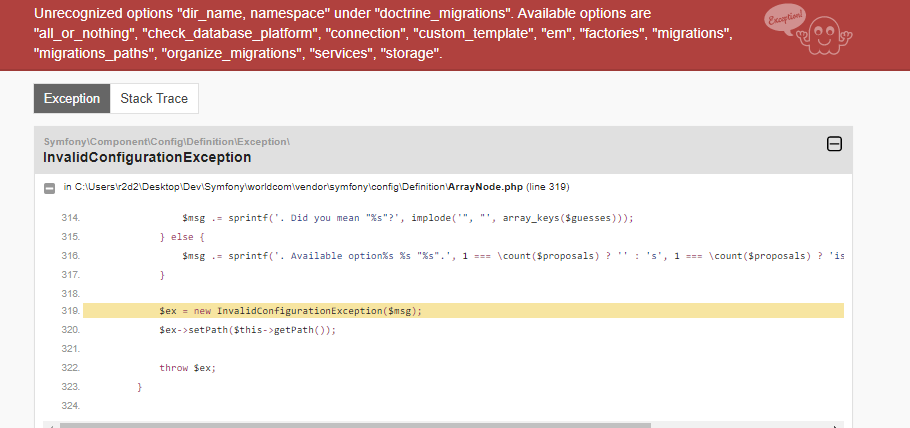
Task: Click the "Did you mean" sprintf line 314
Action: click(407, 218)
